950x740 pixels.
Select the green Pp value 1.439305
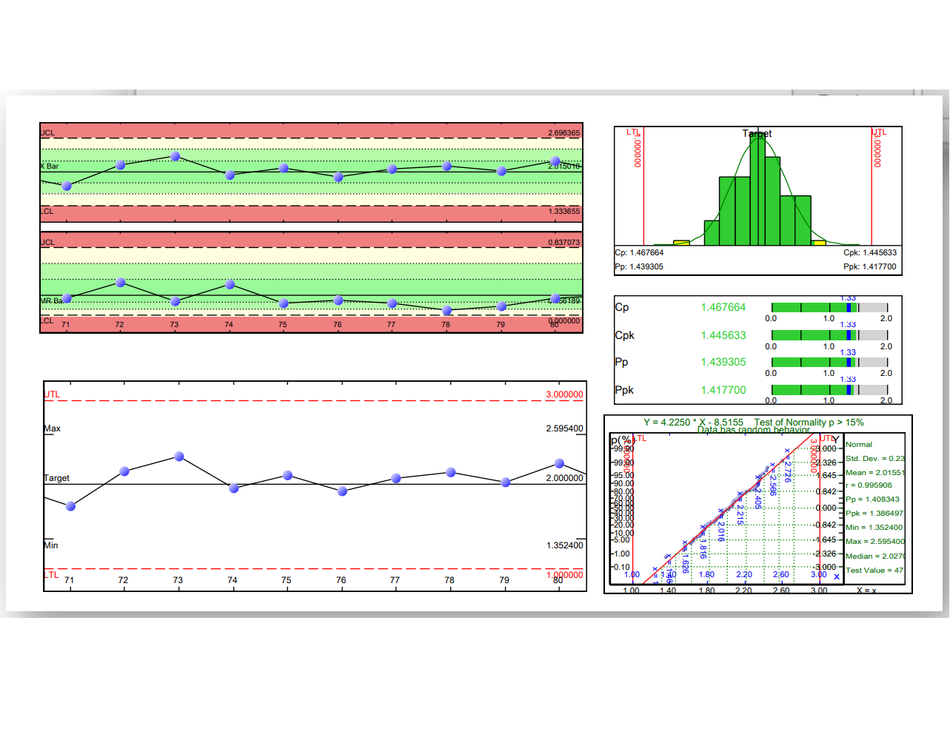coord(724,363)
